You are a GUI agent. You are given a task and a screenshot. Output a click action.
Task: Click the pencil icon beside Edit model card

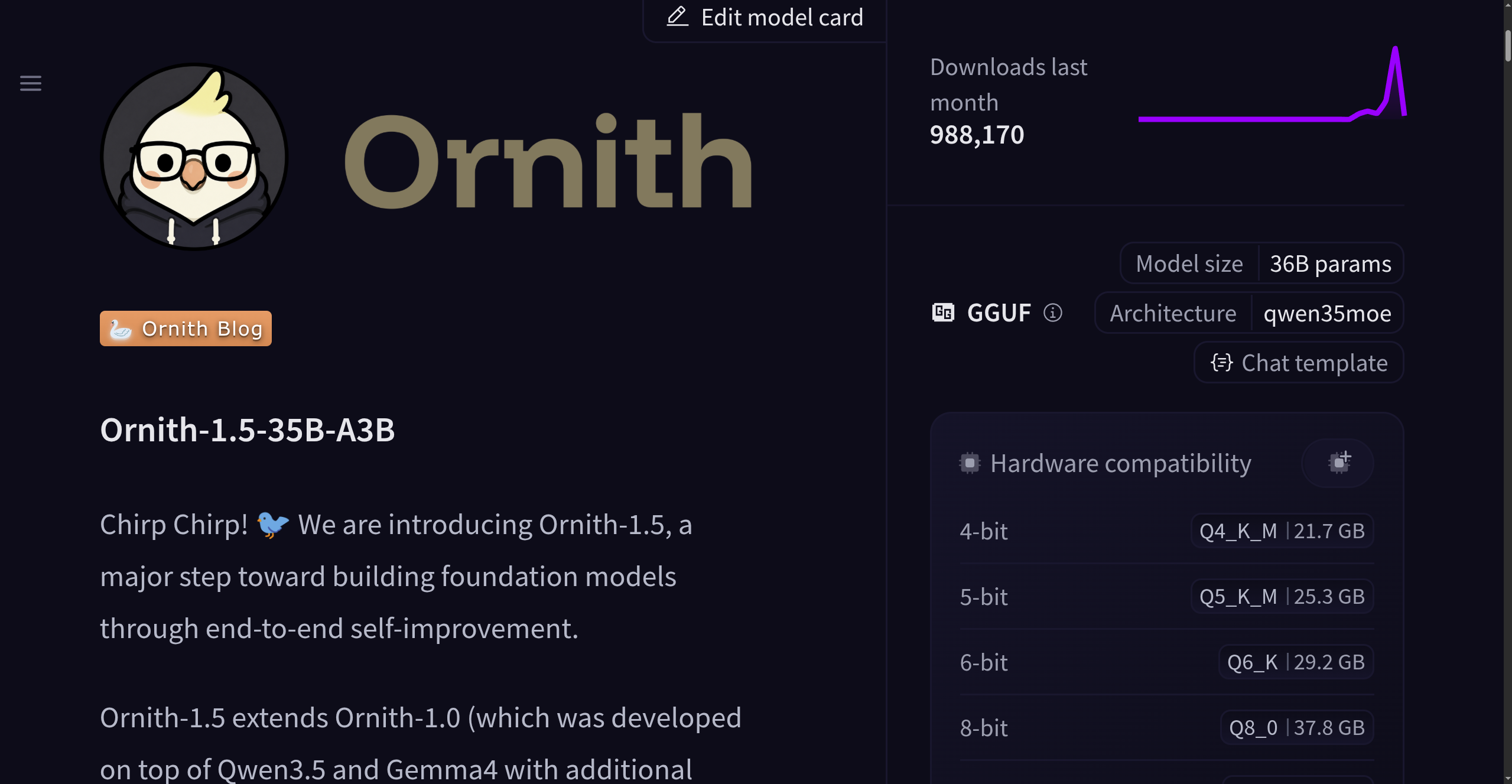(x=678, y=17)
